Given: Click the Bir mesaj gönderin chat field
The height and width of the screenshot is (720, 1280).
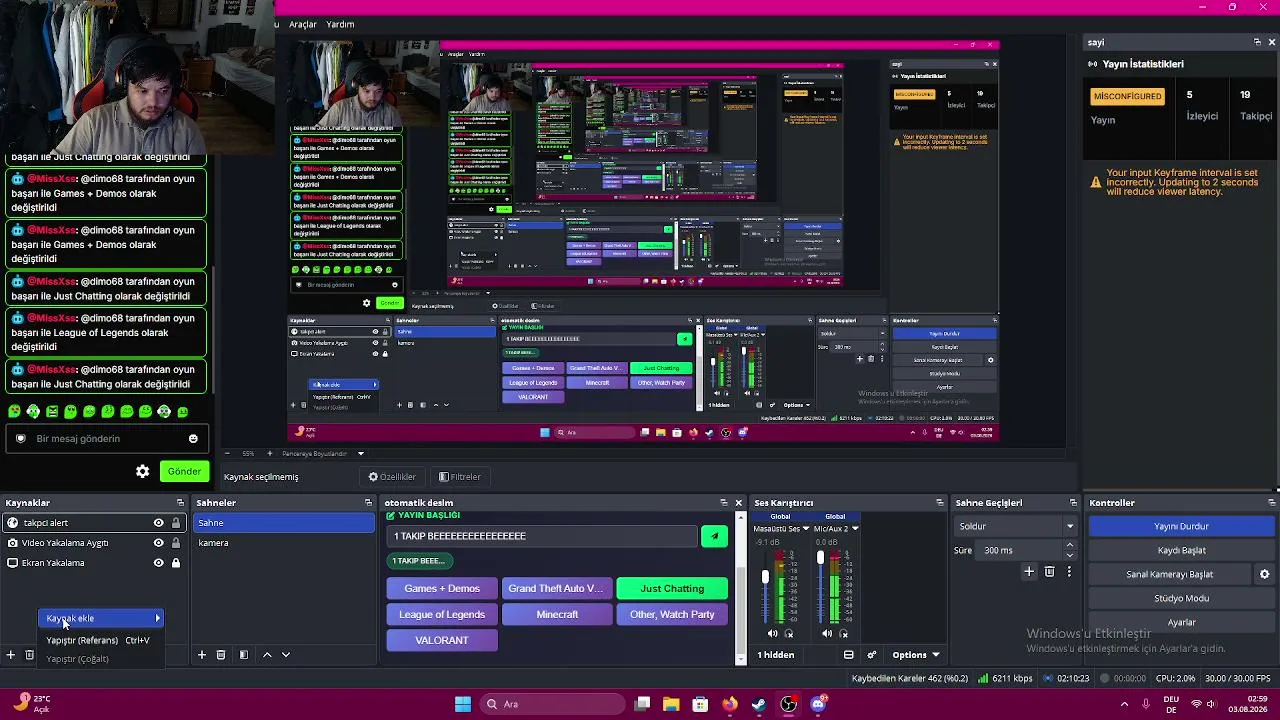Looking at the screenshot, I should (105, 439).
